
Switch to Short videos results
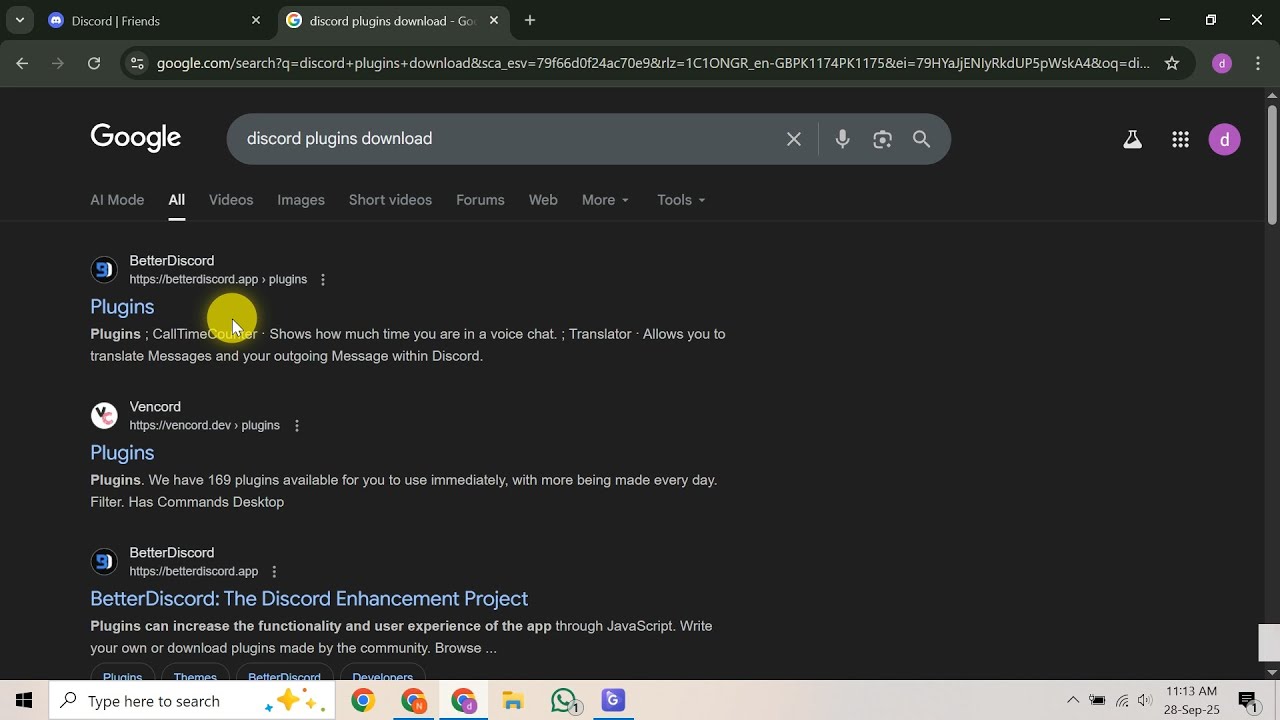tap(390, 200)
